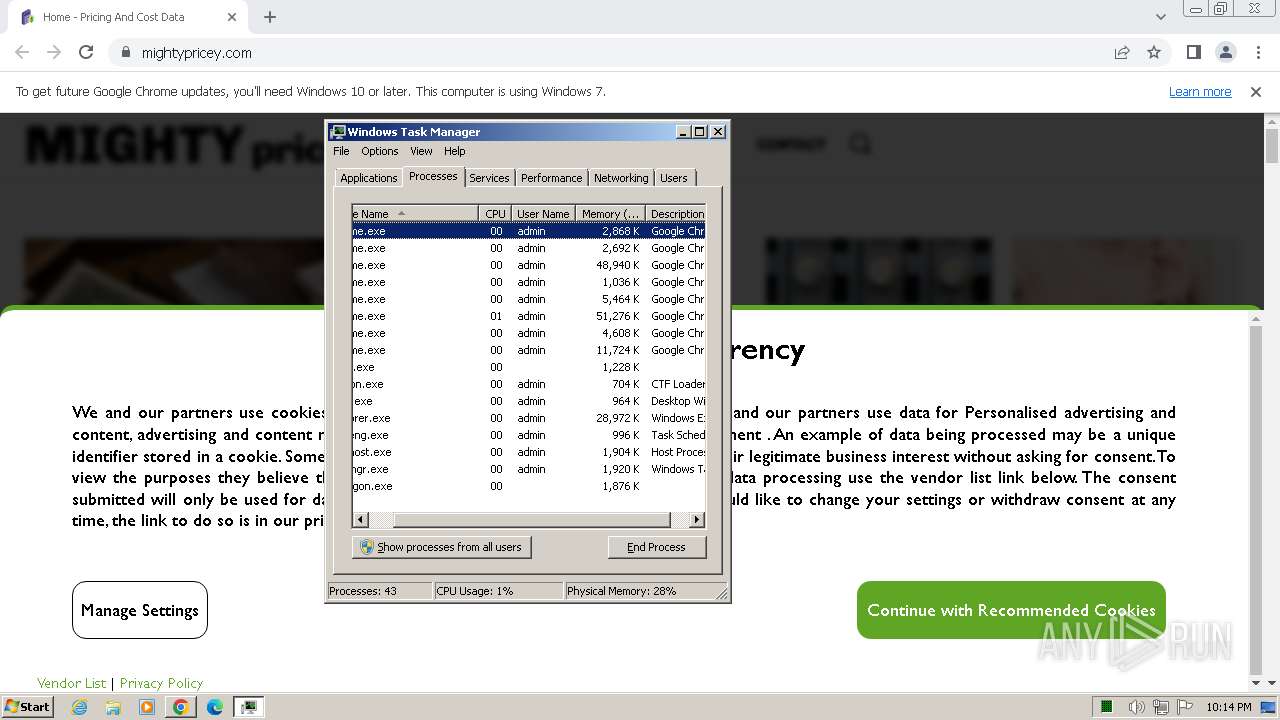
Task: Switch to the Services tab
Action: (489, 178)
